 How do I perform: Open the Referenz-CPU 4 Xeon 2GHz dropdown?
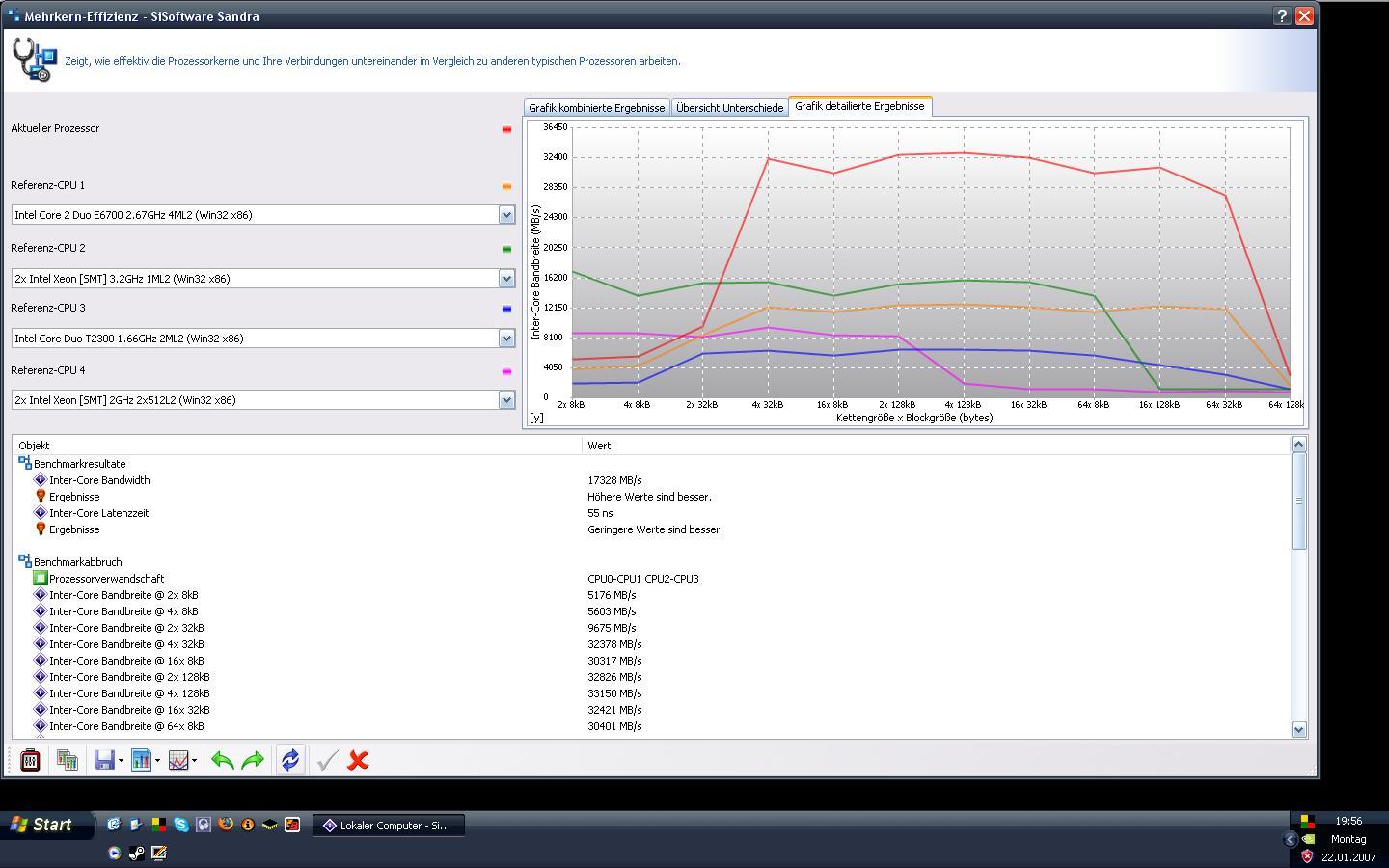click(x=506, y=400)
